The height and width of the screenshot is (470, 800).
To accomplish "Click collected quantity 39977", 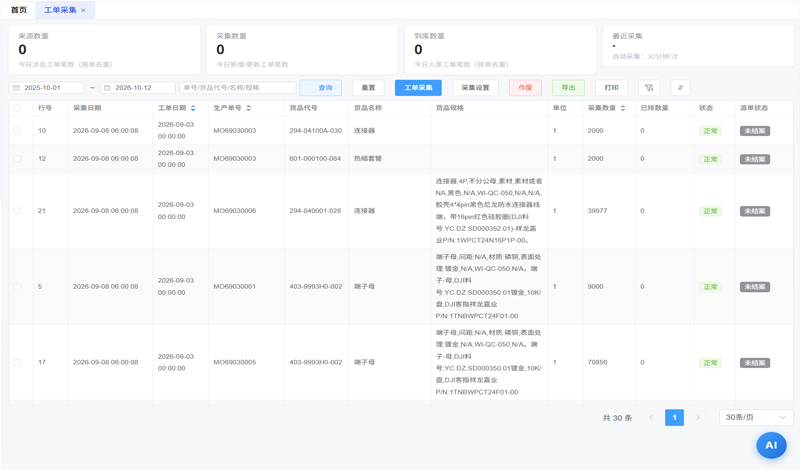I will (597, 211).
